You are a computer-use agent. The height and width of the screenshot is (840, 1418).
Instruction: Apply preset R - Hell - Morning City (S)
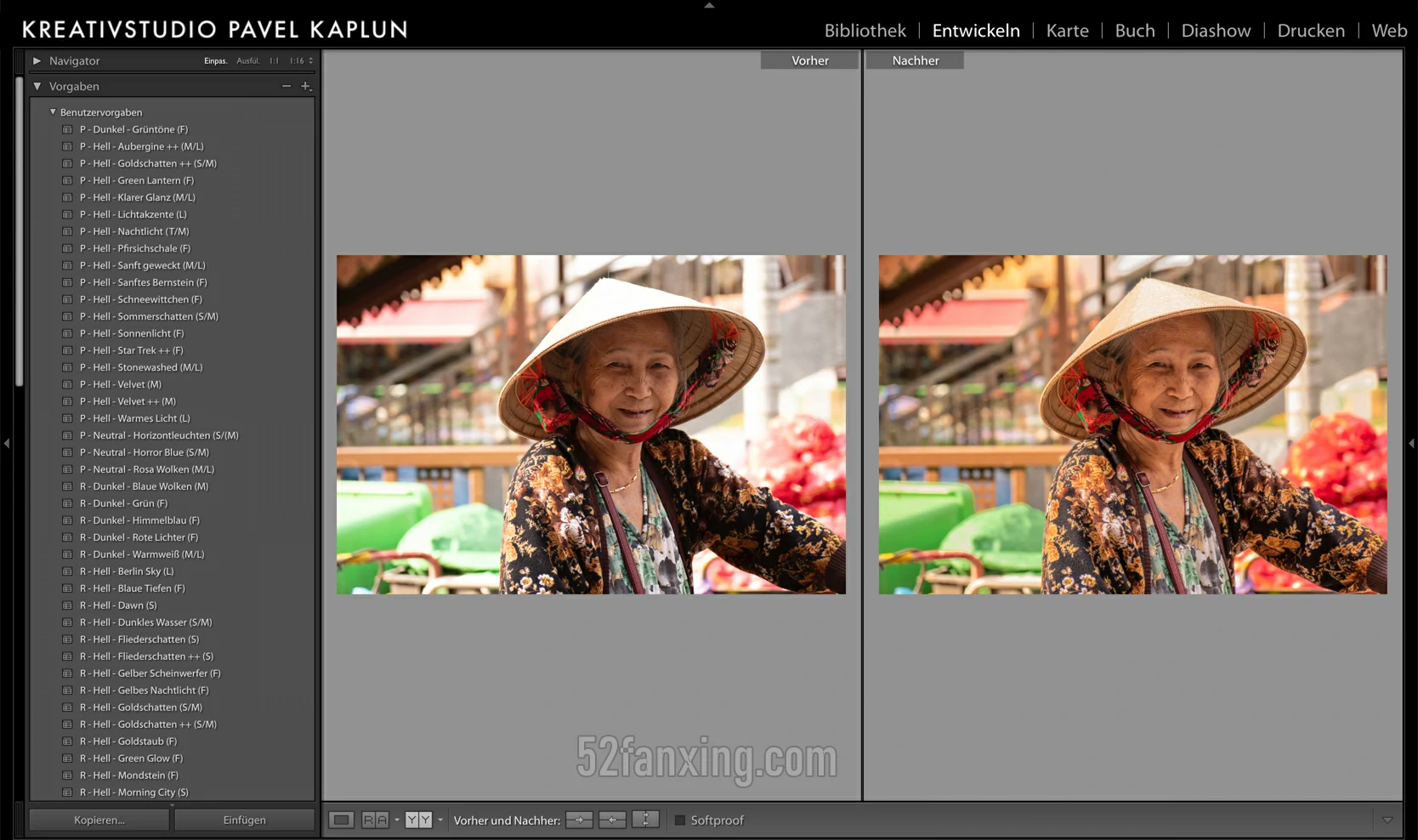134,792
